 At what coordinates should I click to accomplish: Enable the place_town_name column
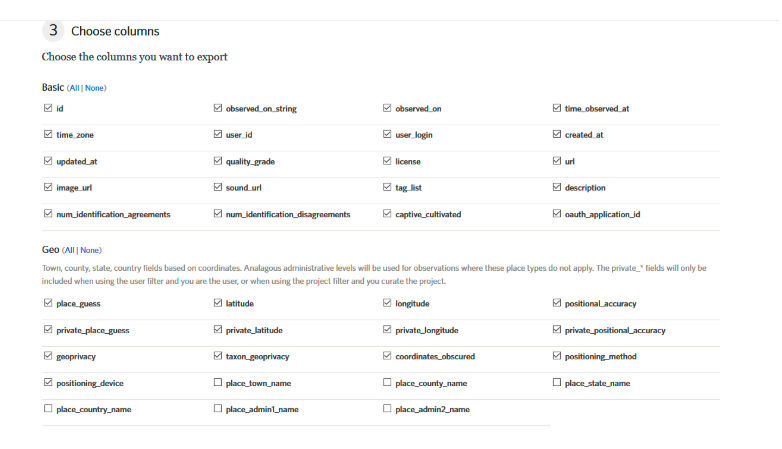coord(218,382)
